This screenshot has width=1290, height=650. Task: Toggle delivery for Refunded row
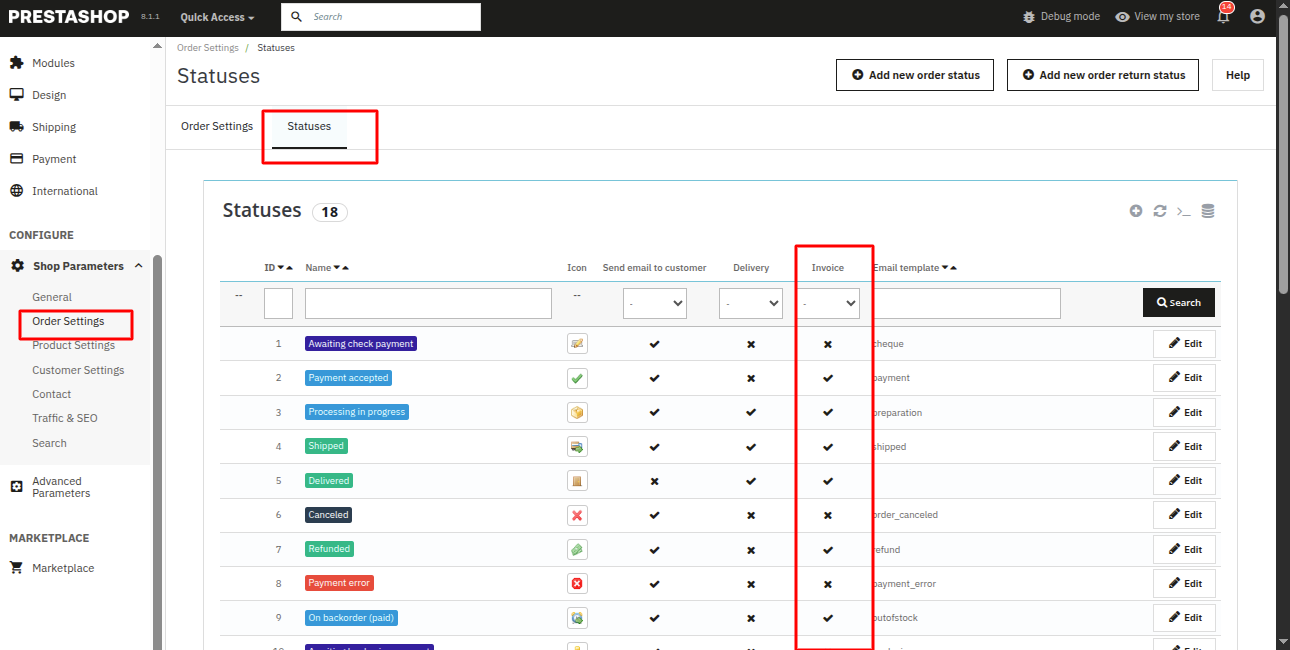(x=751, y=549)
